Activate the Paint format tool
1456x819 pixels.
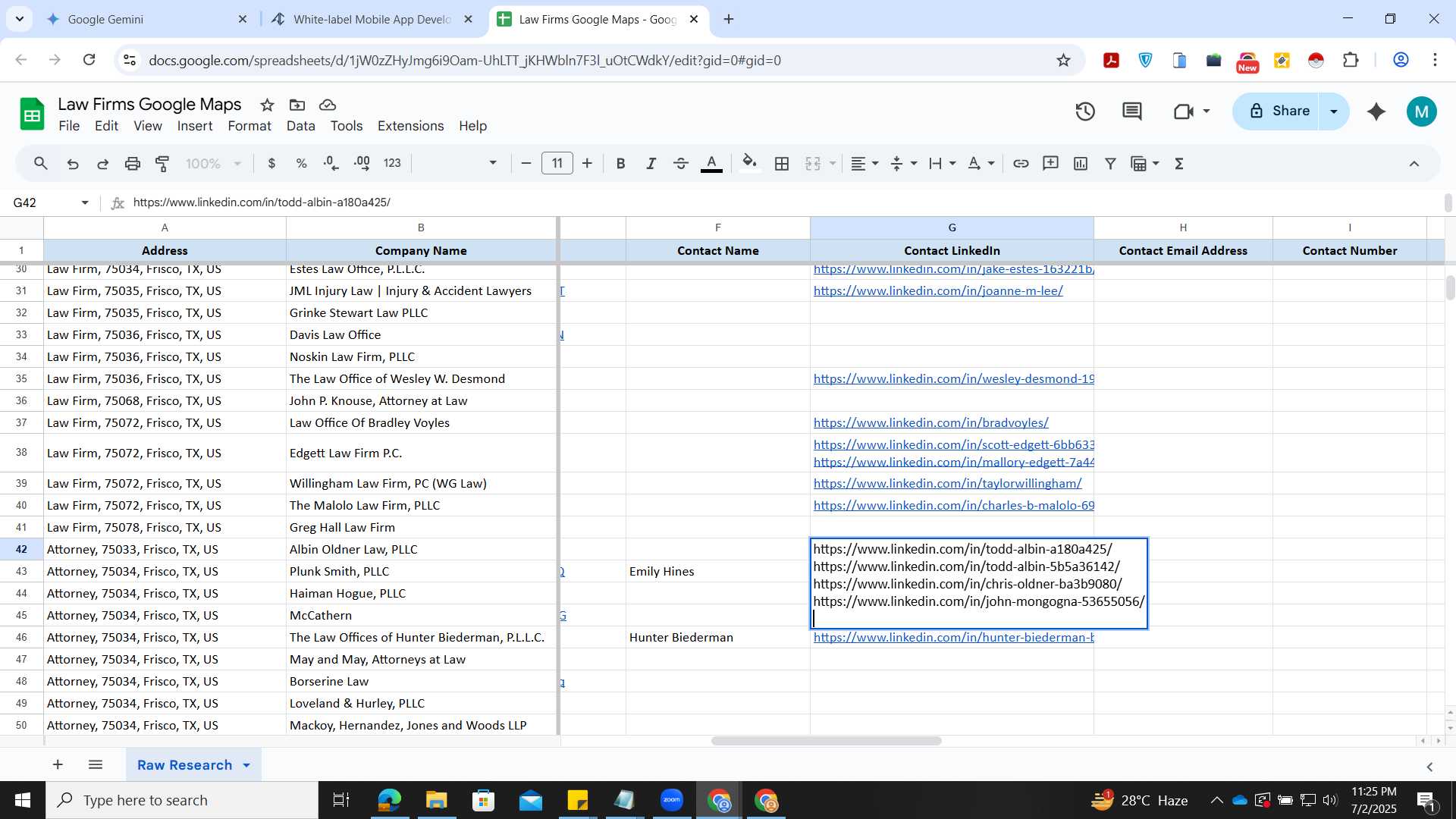[x=162, y=163]
